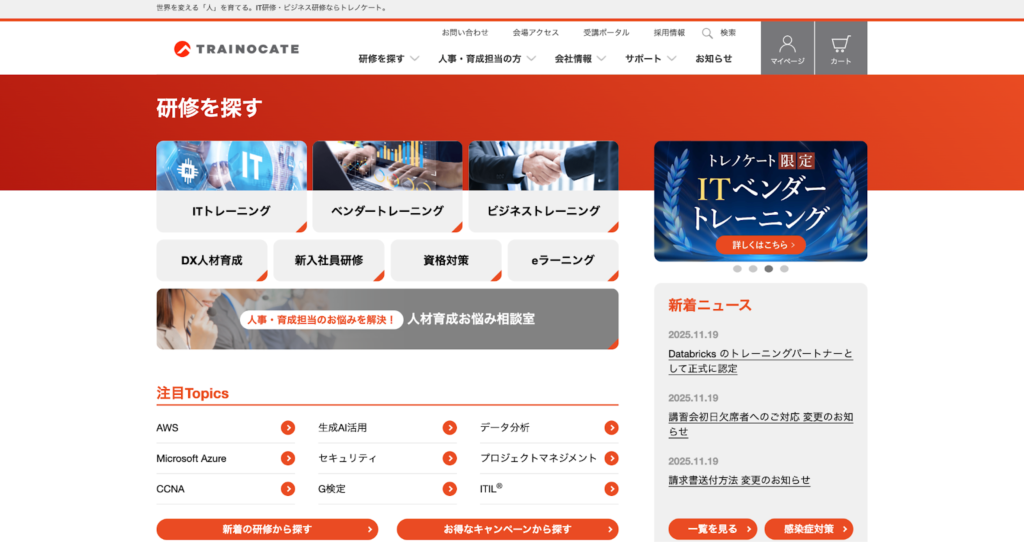Open the Databricks training partner news
Screen dimensions: 1024x542
click(x=761, y=361)
